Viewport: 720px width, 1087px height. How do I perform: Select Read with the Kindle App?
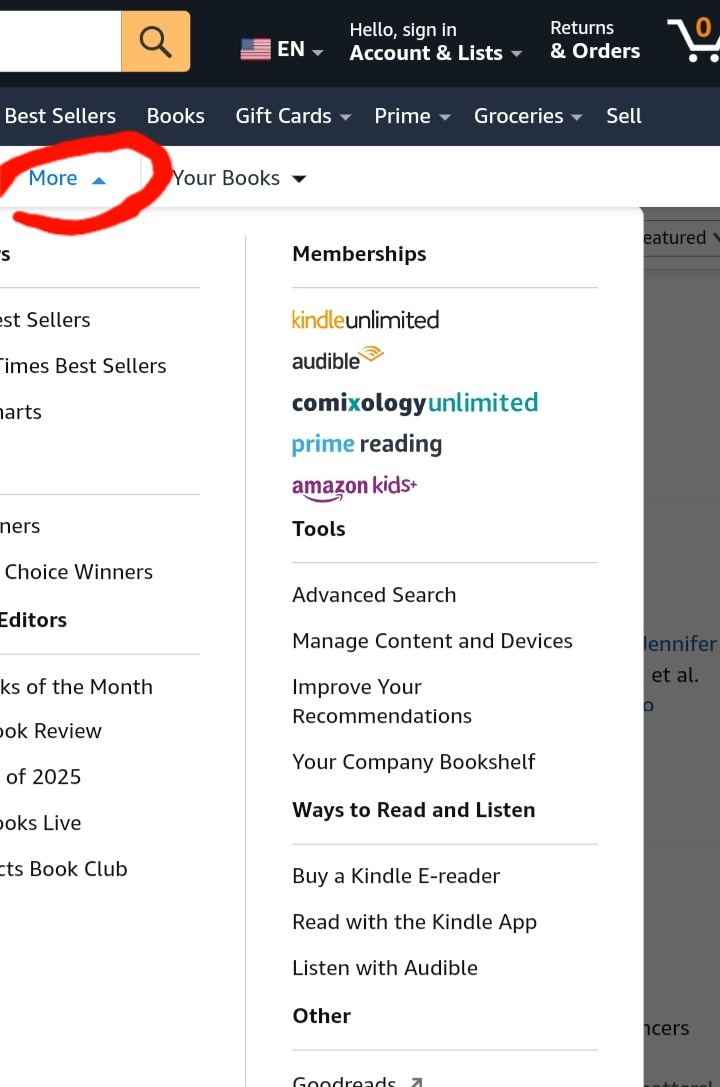(x=414, y=922)
